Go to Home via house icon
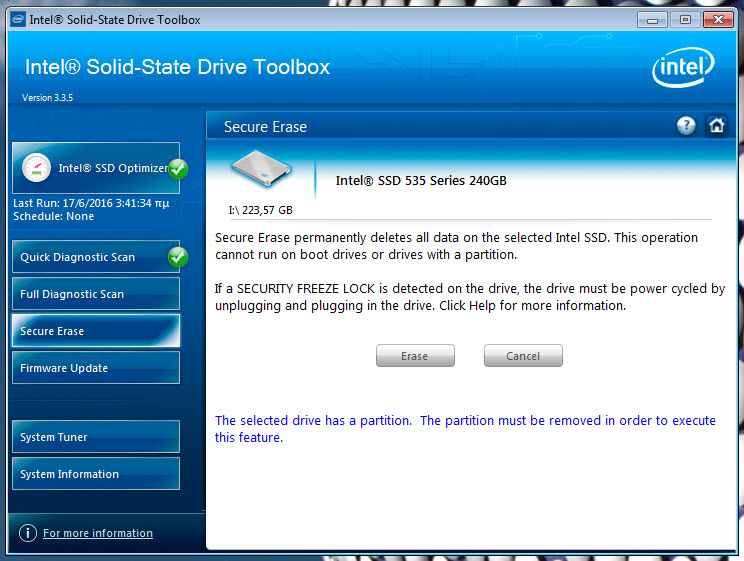This screenshot has width=744, height=561. (716, 126)
